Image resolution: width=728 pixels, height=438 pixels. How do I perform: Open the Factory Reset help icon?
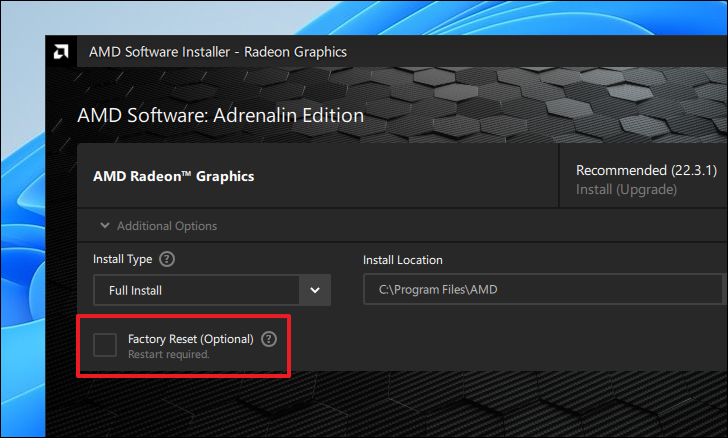click(269, 339)
